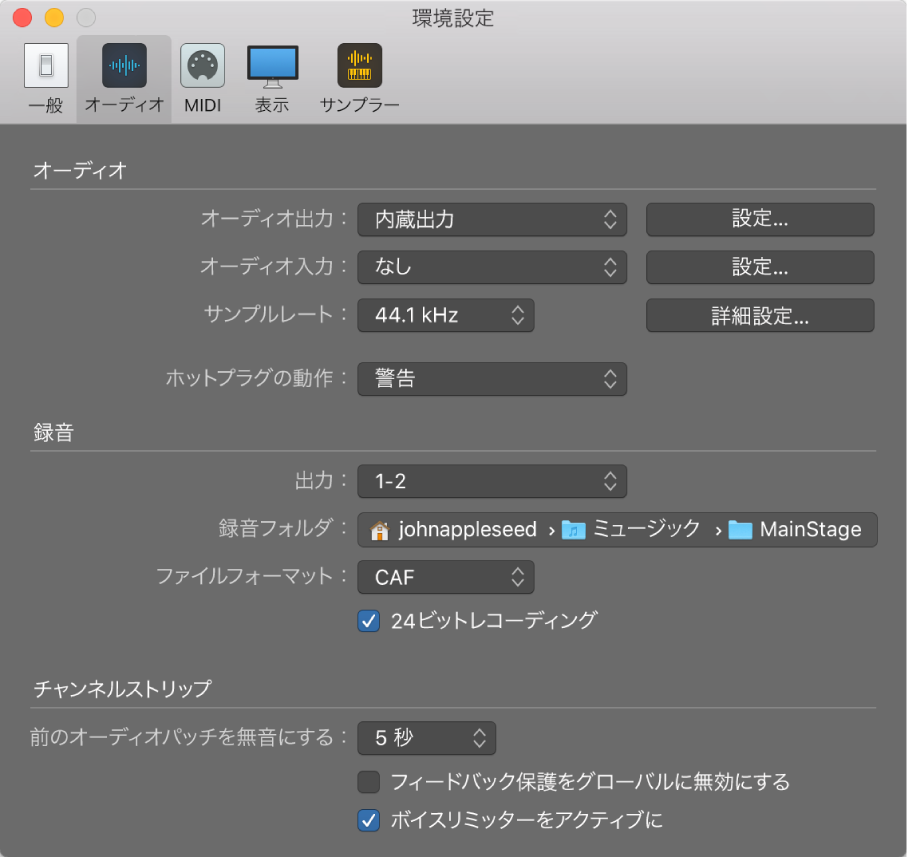907x859 pixels.
Task: Open the ホットプラグの動作 dropdown
Action: coord(491,379)
